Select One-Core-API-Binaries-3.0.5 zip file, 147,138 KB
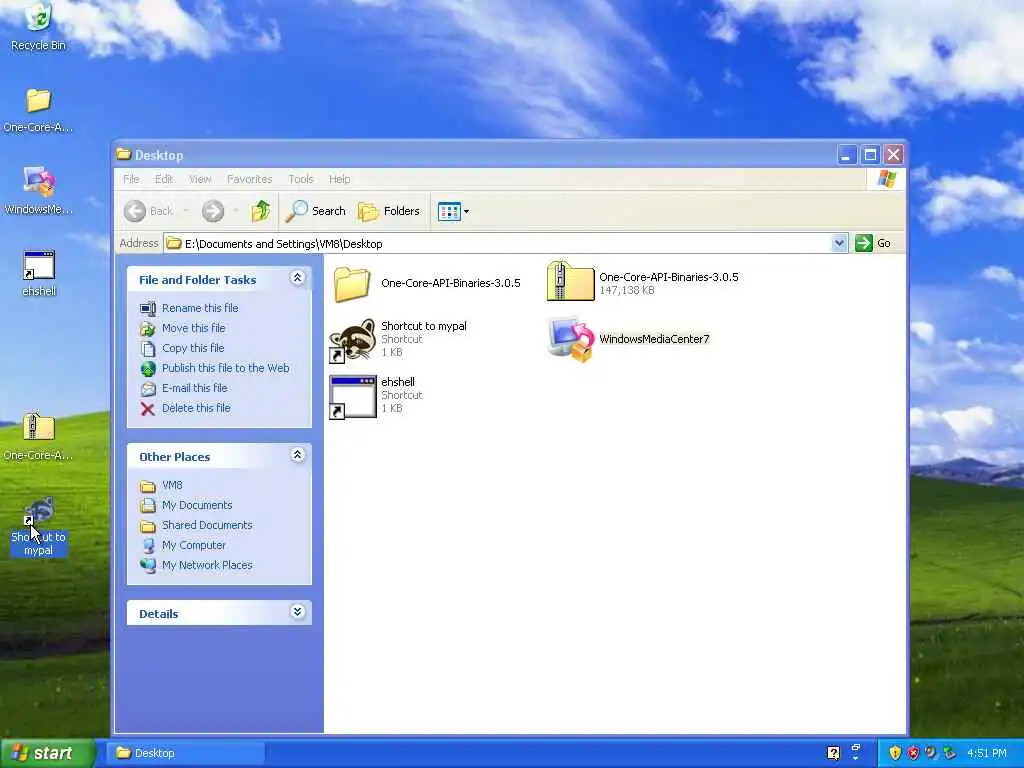 tap(643, 282)
